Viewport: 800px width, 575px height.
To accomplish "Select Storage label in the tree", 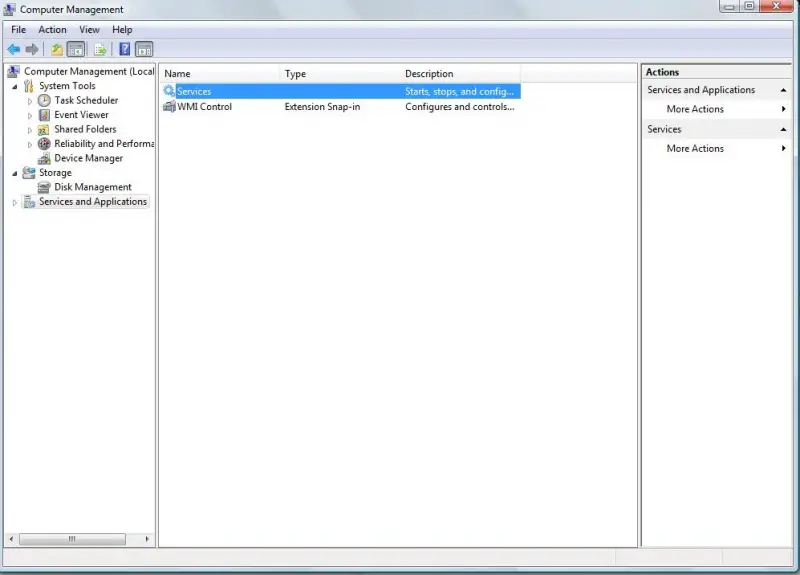I will pos(55,173).
